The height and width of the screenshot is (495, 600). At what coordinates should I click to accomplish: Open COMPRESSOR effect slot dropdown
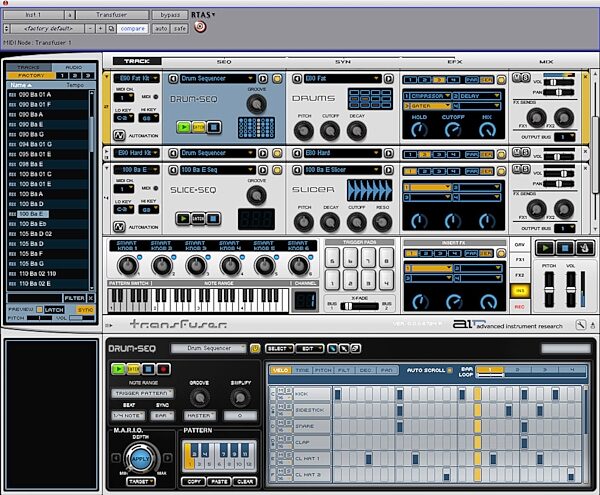pyautogui.click(x=427, y=96)
